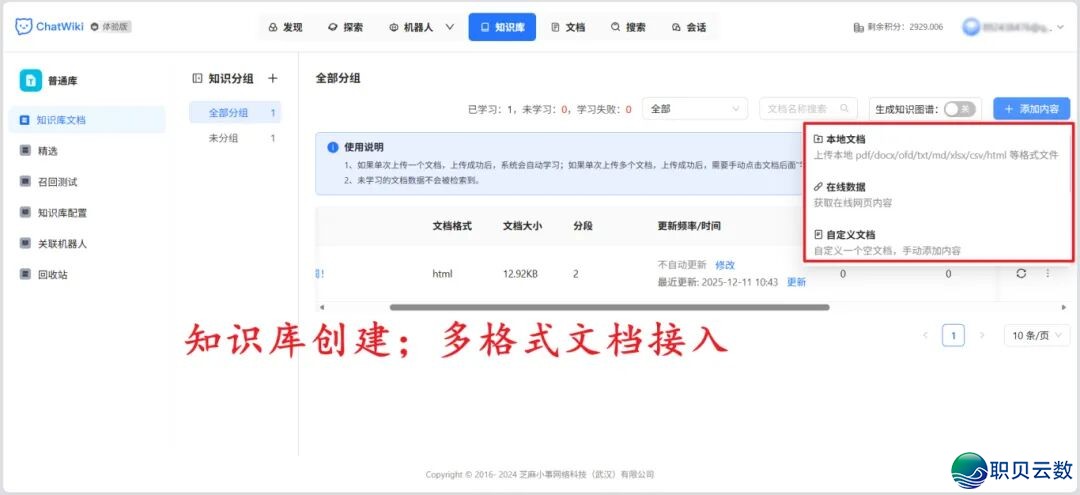Click the 修改 update frequency link
The height and width of the screenshot is (495, 1080).
[x=725, y=265]
